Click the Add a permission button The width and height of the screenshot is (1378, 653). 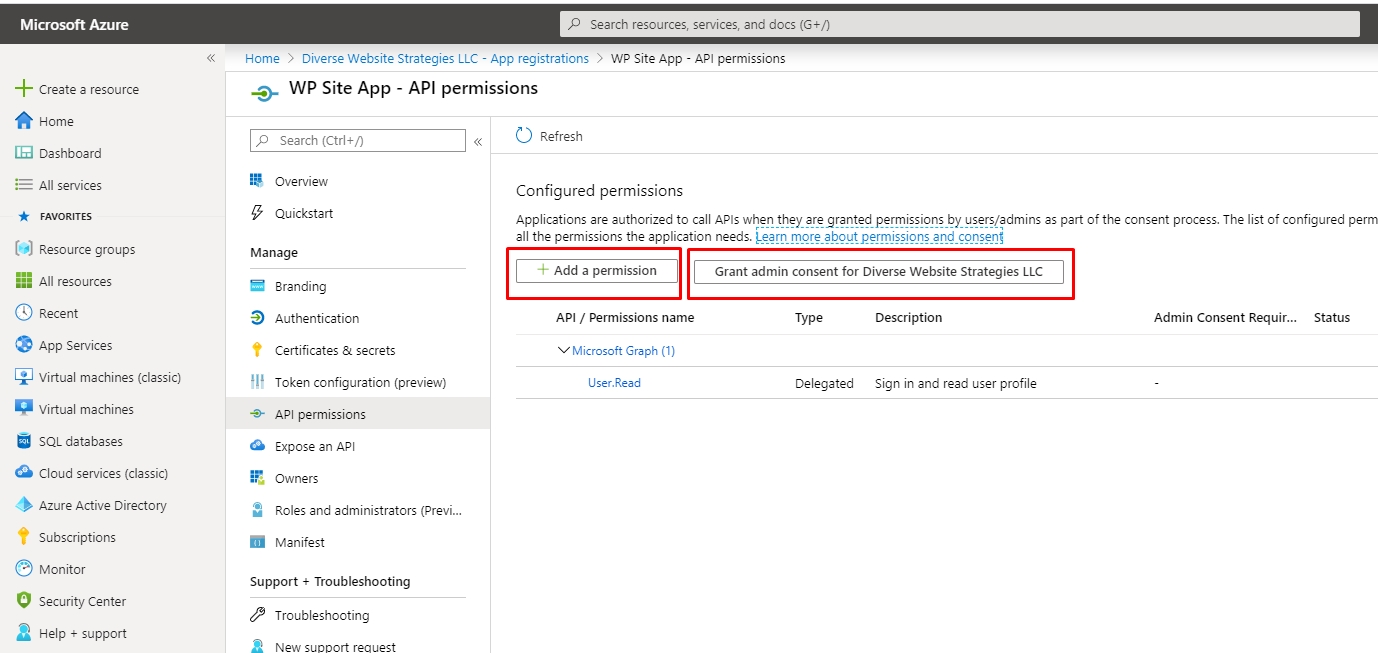pyautogui.click(x=597, y=271)
